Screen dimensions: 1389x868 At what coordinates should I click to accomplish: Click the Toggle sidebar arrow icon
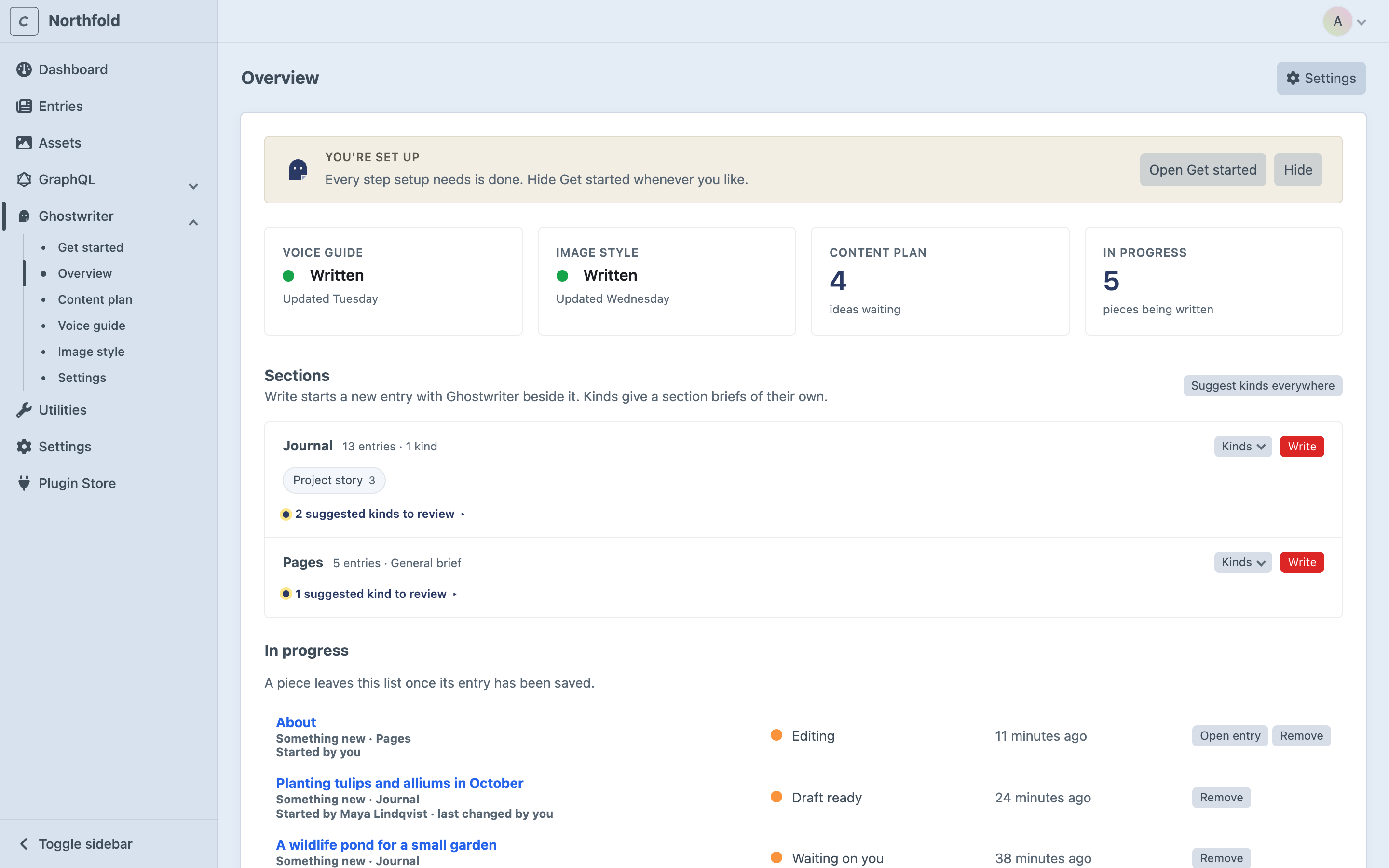pos(24,844)
